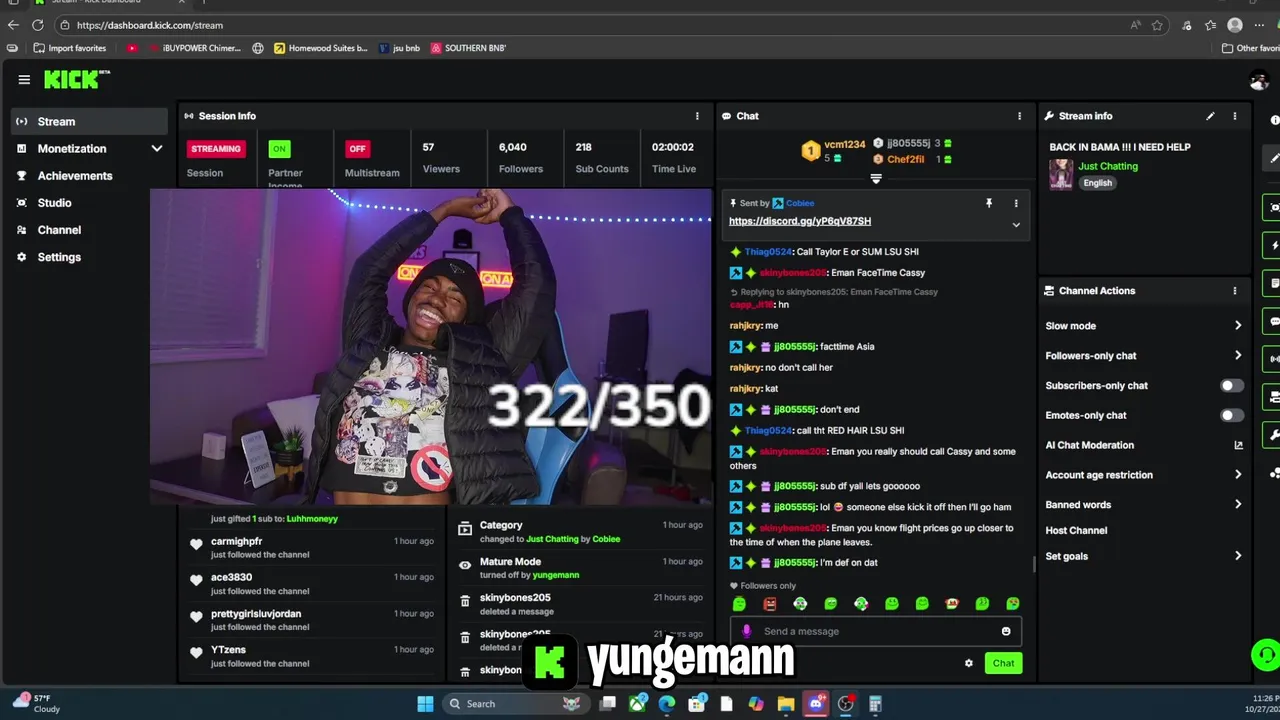Viewport: 1280px width, 720px height.
Task: Pick the first green emote in row
Action: [x=739, y=604]
